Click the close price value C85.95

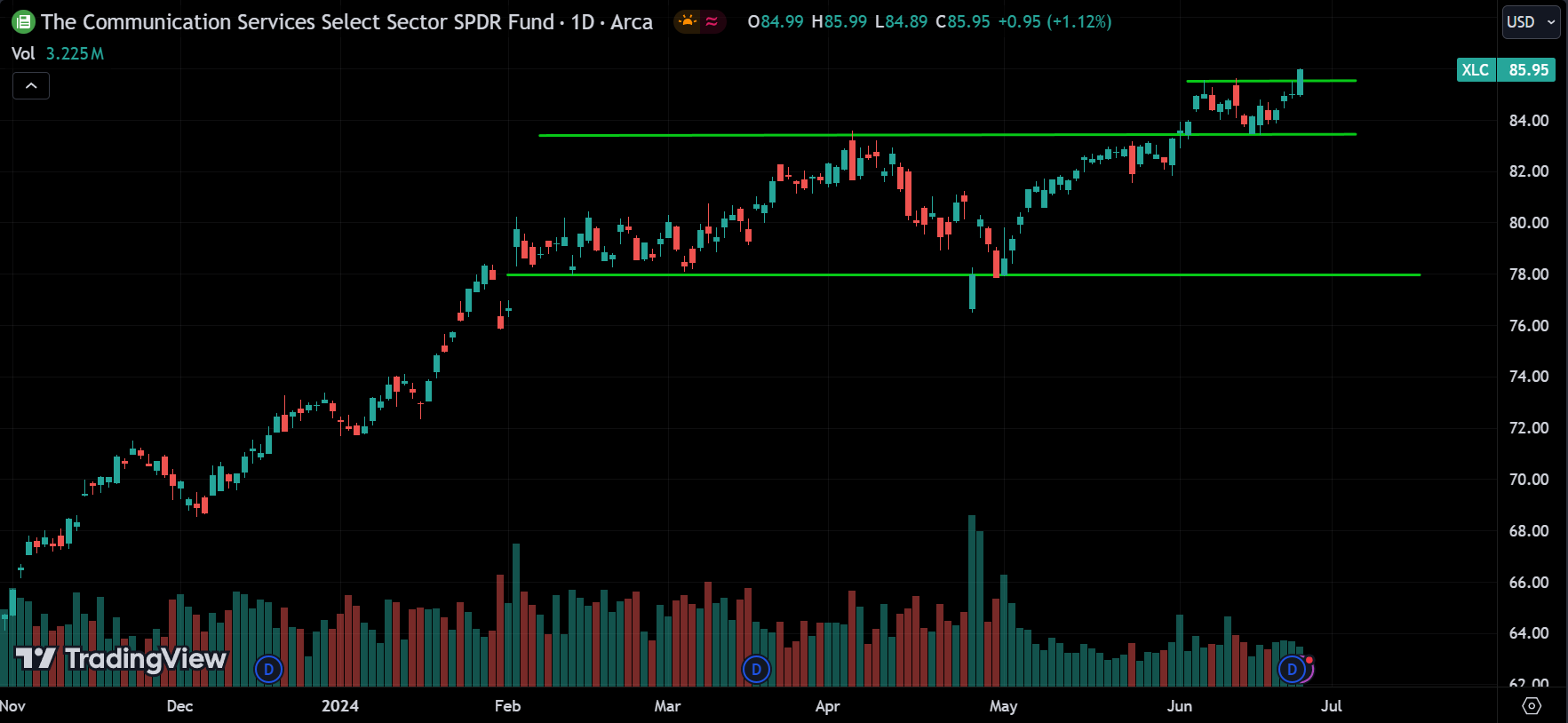[963, 21]
